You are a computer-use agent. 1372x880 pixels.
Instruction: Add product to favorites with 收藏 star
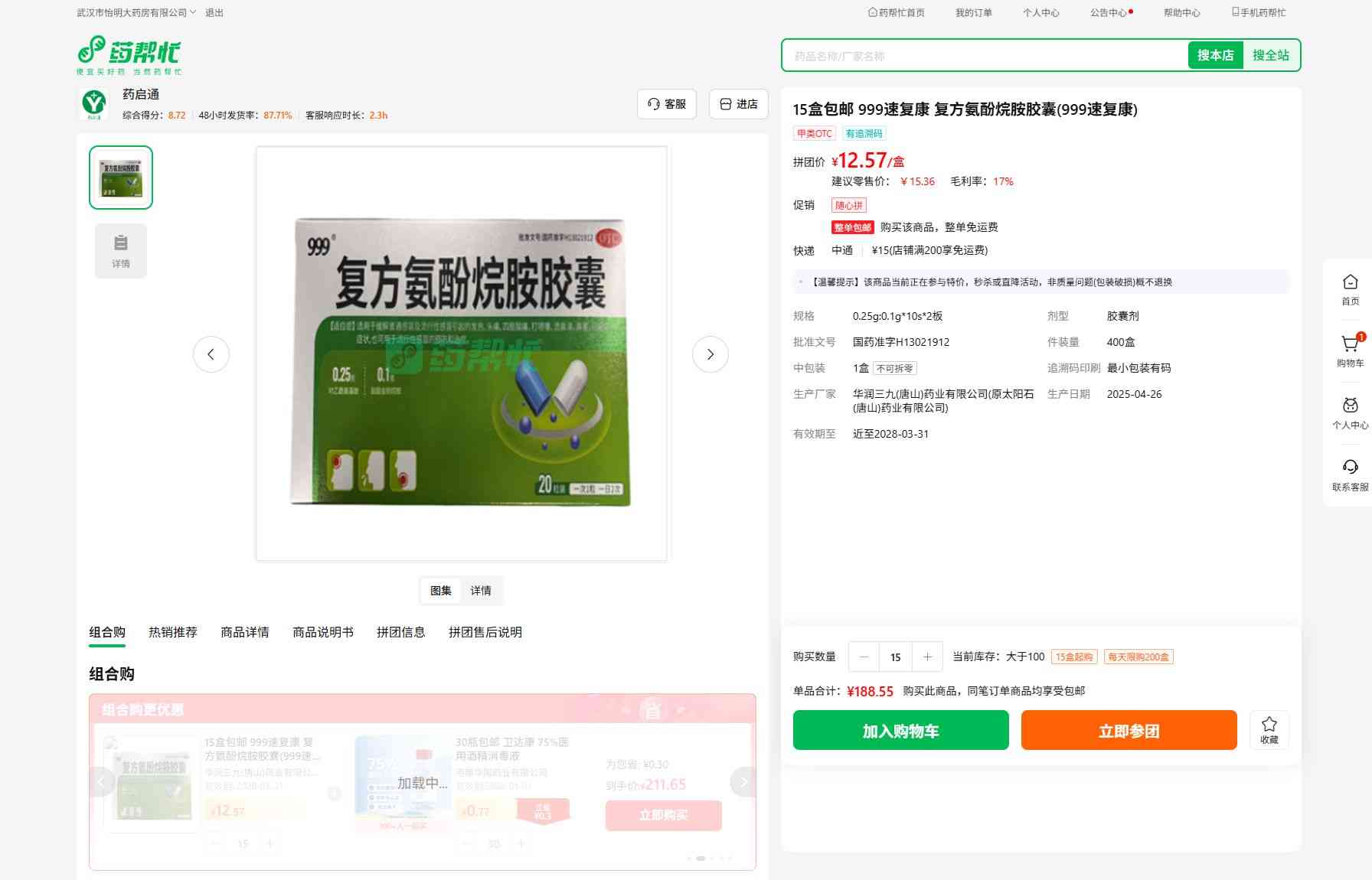[x=1269, y=729]
